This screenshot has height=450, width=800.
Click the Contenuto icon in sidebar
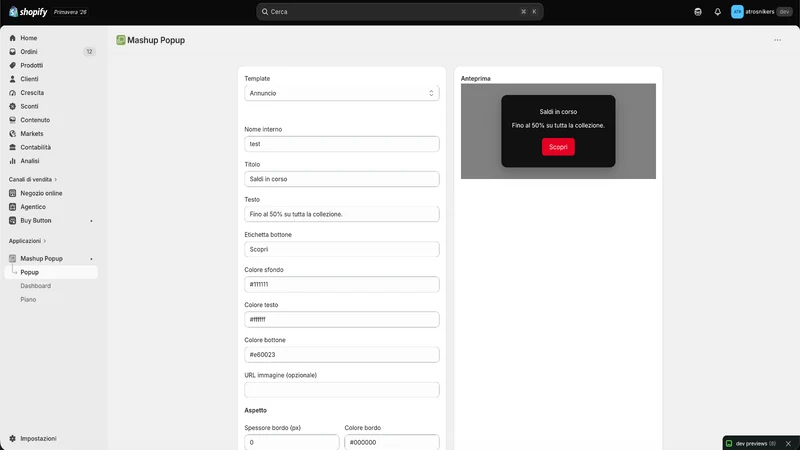point(13,120)
